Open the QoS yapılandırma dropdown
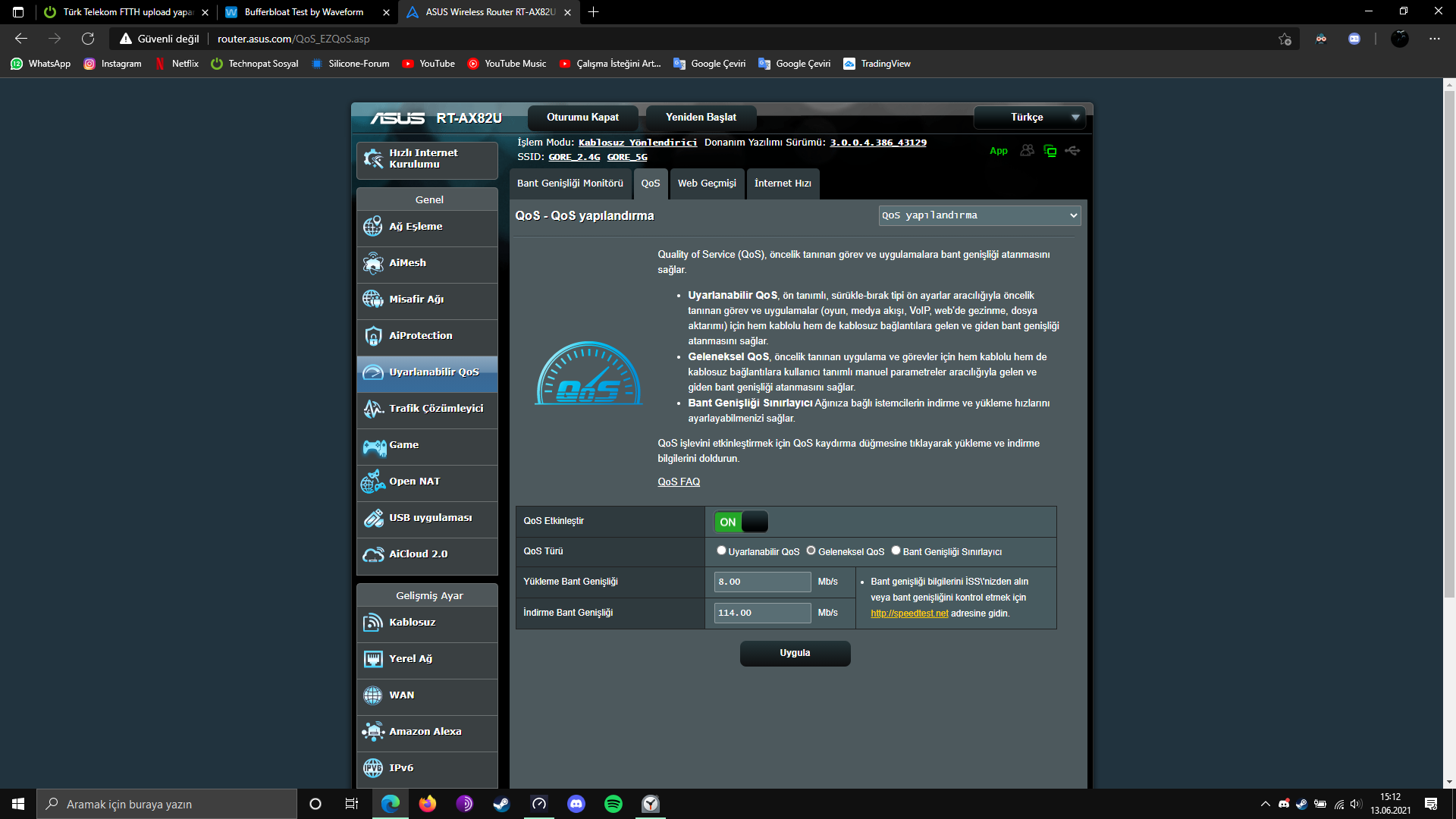This screenshot has width=1456, height=819. coord(979,215)
